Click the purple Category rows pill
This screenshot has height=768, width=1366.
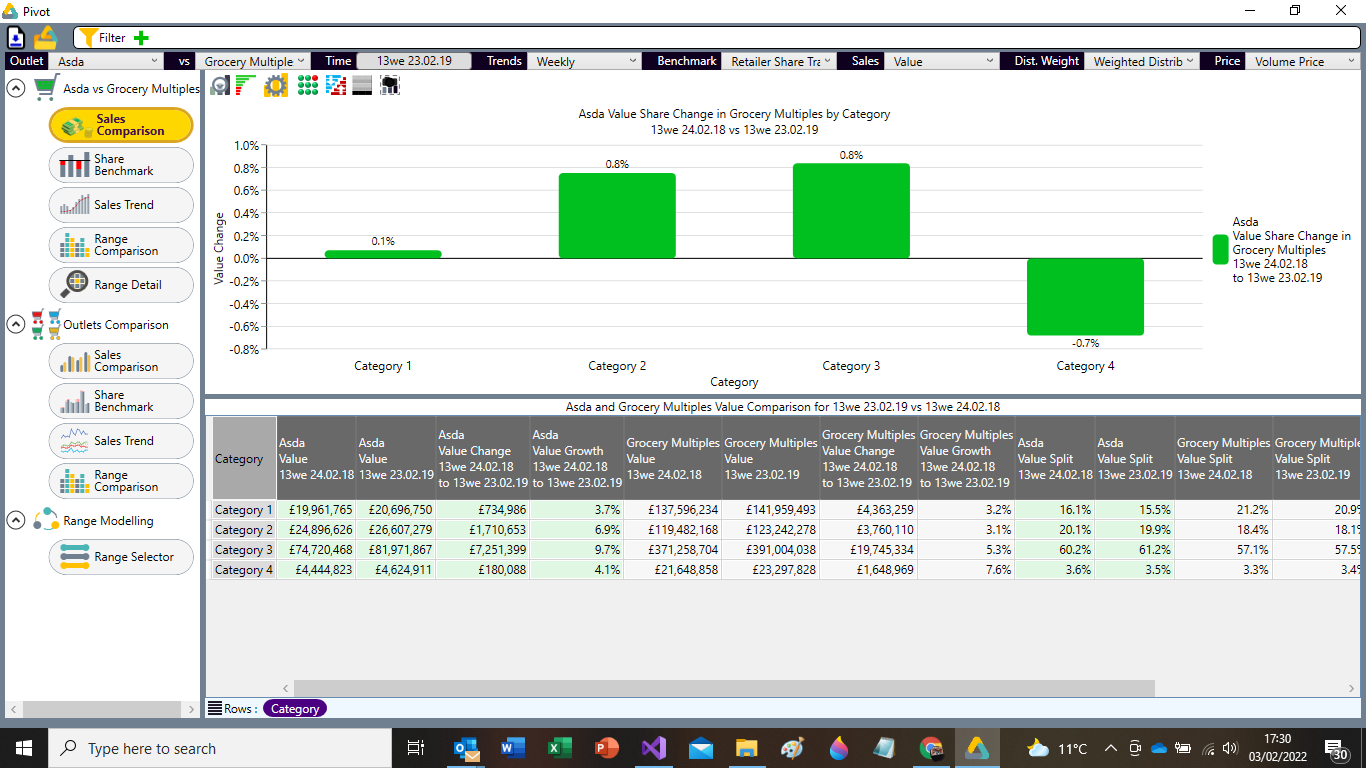click(x=295, y=708)
